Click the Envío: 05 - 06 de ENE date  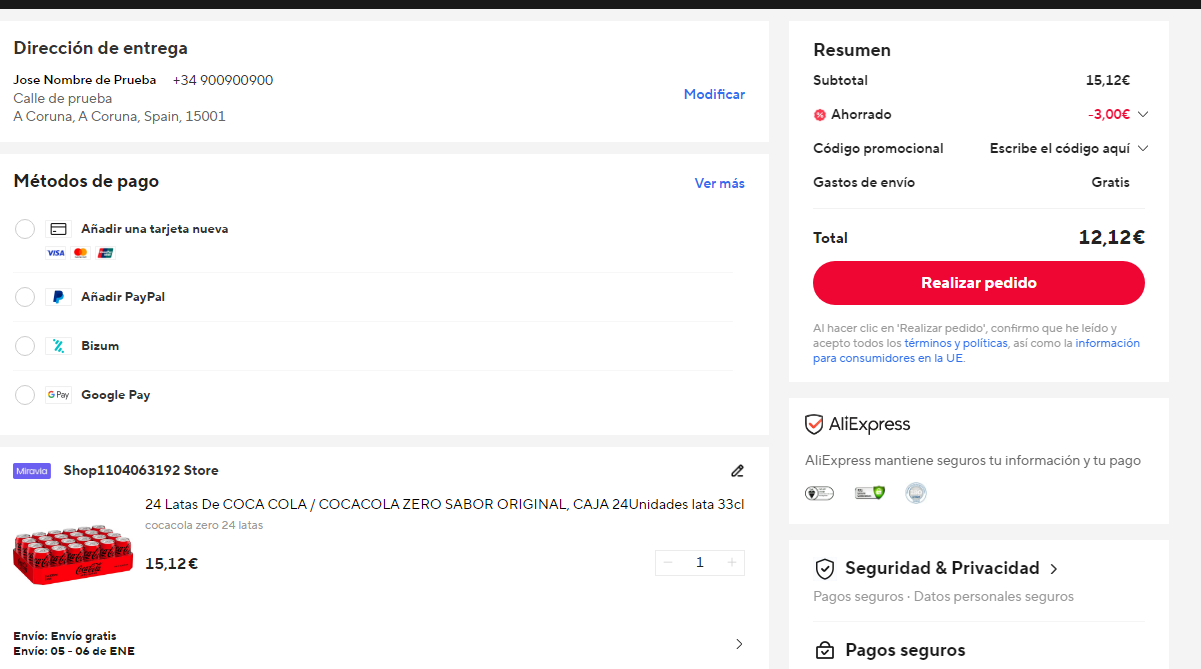(x=74, y=651)
